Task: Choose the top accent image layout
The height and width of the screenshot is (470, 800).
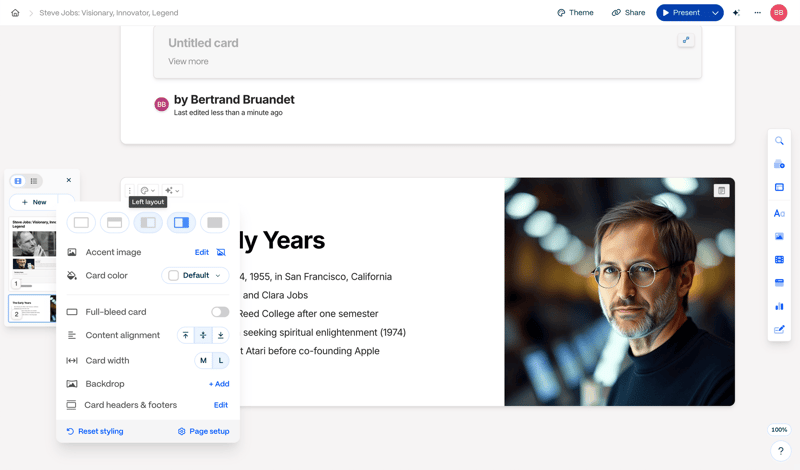Action: pyautogui.click(x=115, y=223)
